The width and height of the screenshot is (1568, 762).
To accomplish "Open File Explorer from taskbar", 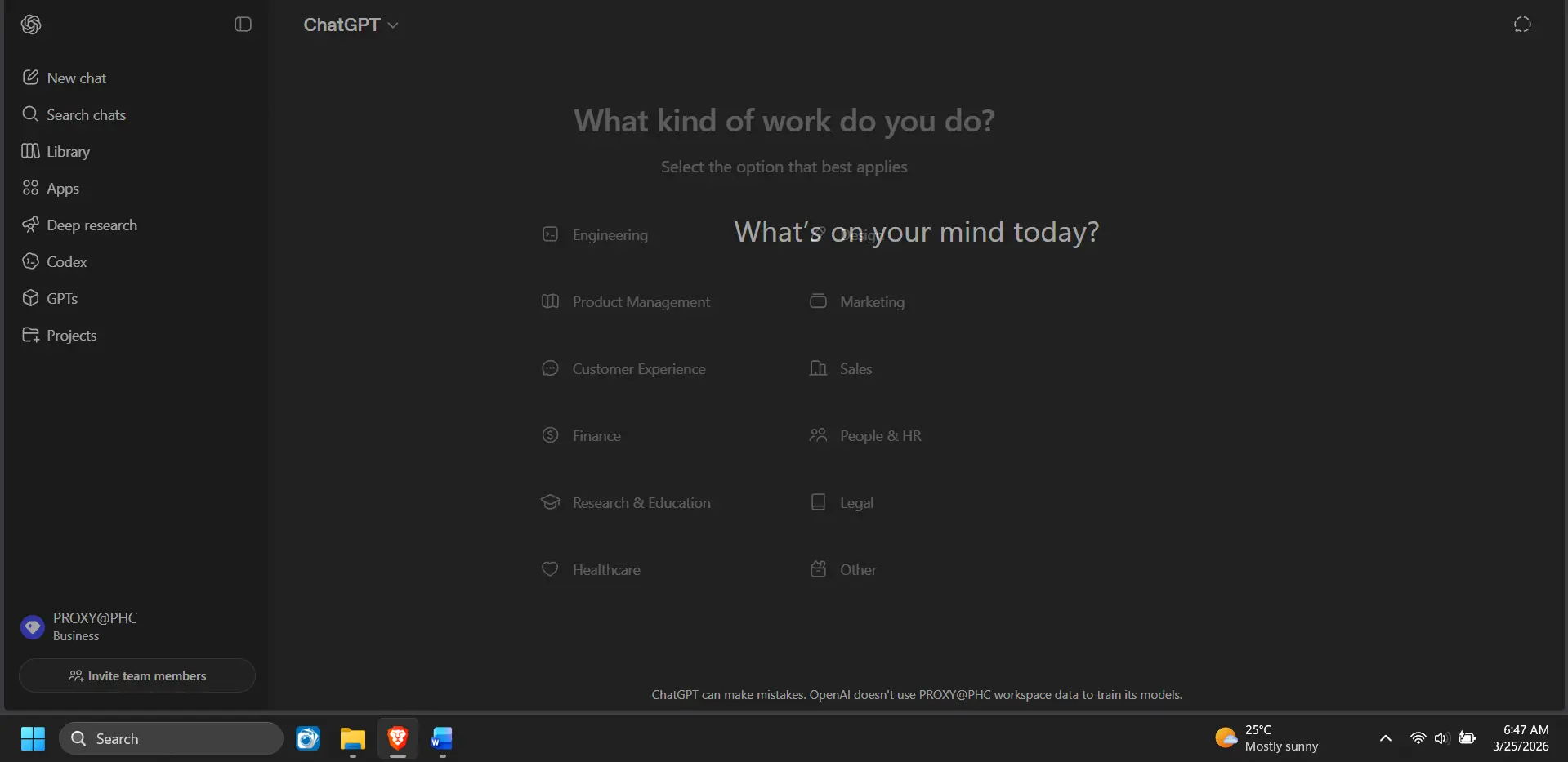I will point(353,738).
